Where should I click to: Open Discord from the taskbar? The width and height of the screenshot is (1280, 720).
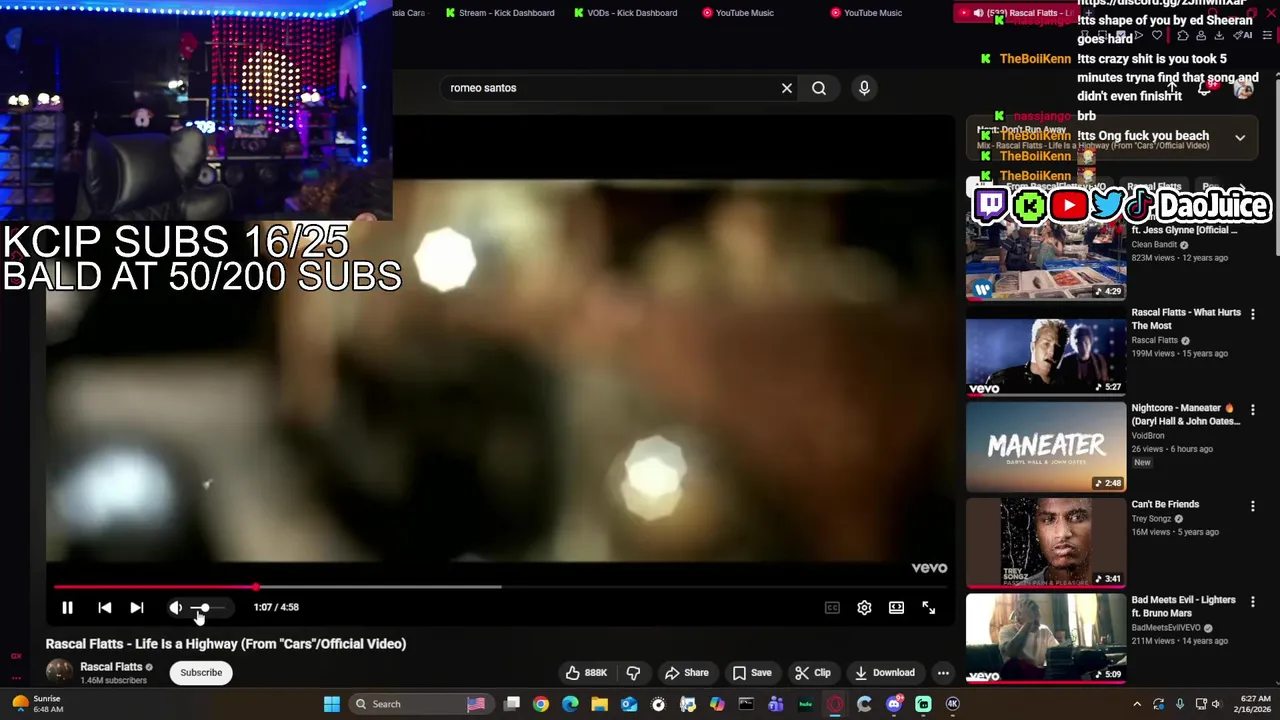[894, 704]
